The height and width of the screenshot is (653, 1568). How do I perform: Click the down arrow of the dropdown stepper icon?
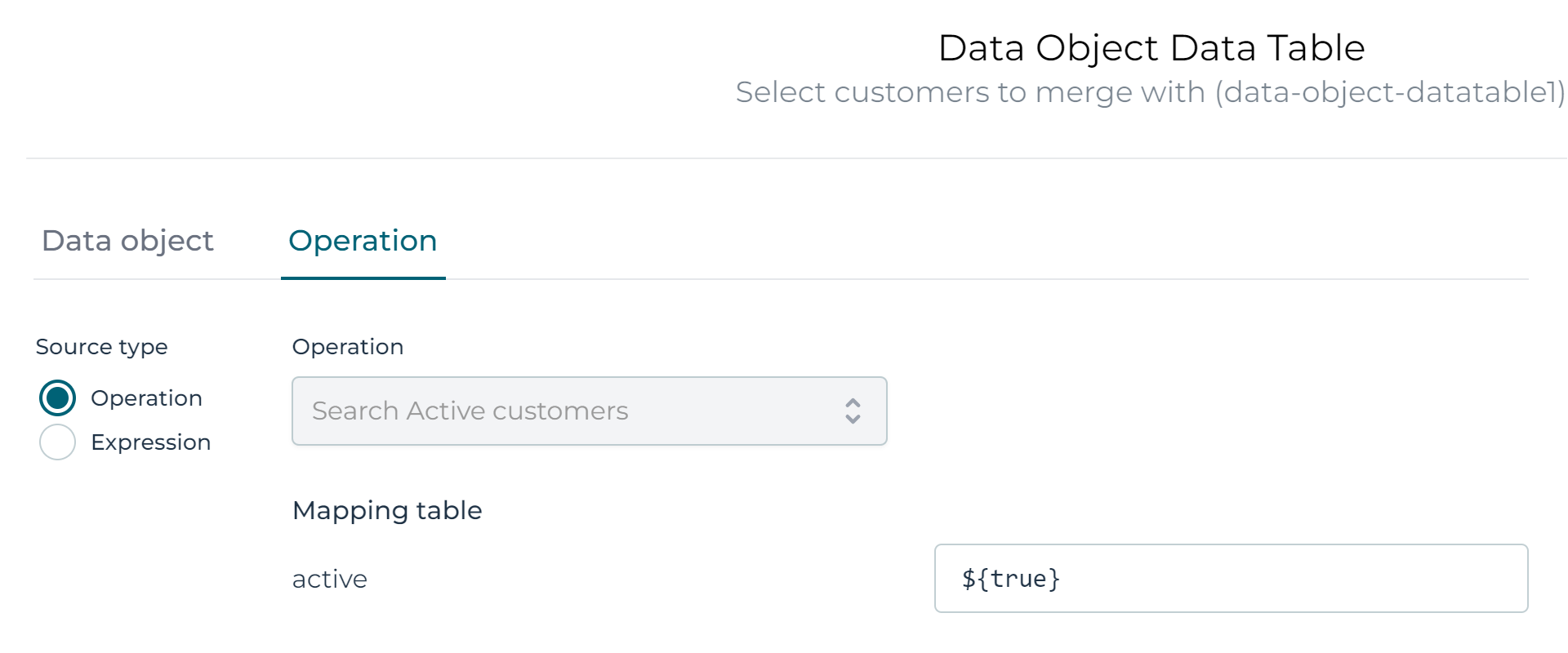point(853,420)
